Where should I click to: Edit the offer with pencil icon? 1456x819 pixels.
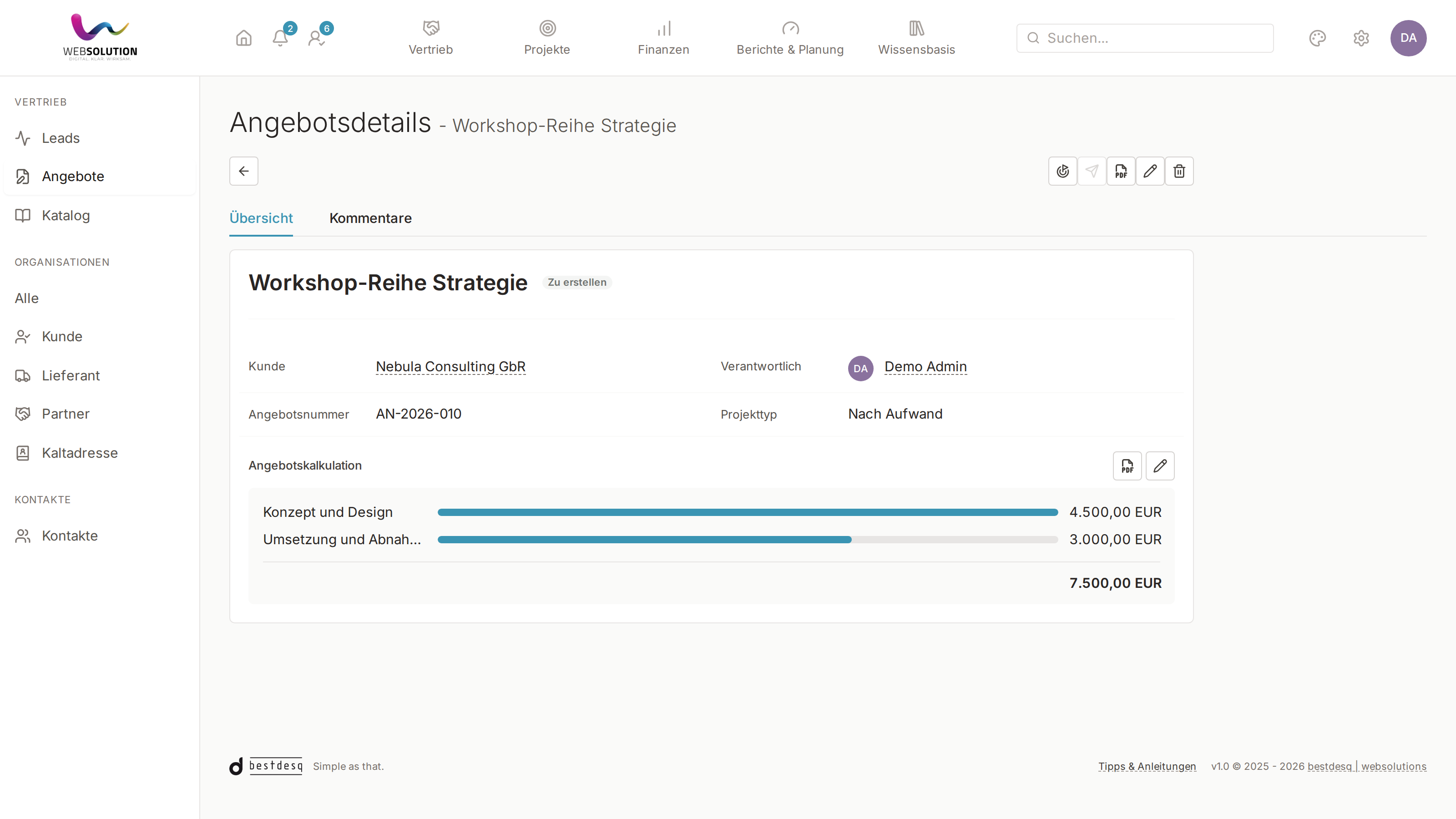[x=1150, y=171]
